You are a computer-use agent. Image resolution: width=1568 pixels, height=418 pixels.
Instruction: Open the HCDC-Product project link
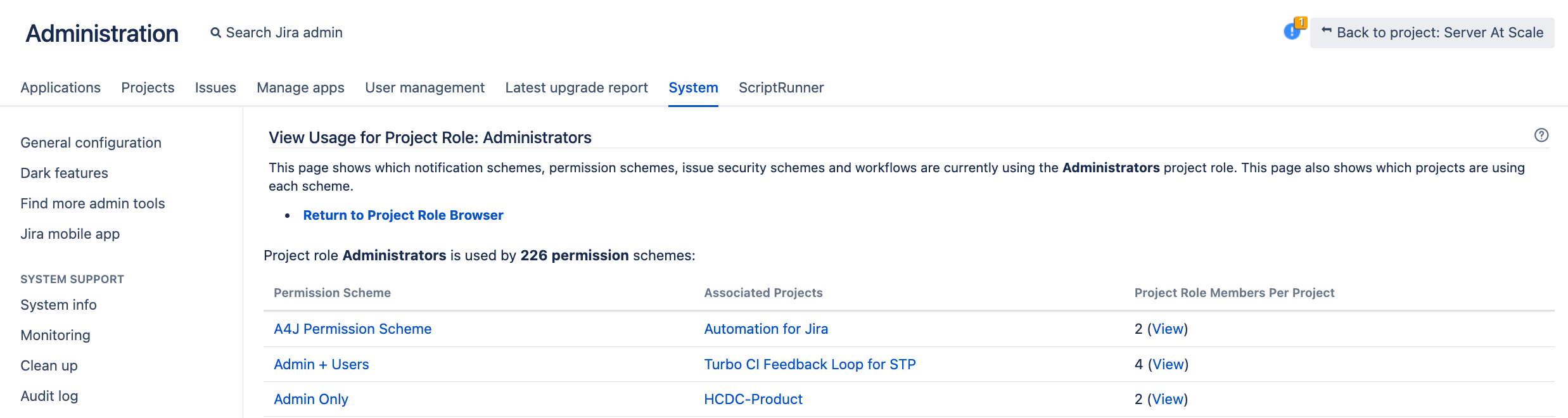[x=753, y=399]
